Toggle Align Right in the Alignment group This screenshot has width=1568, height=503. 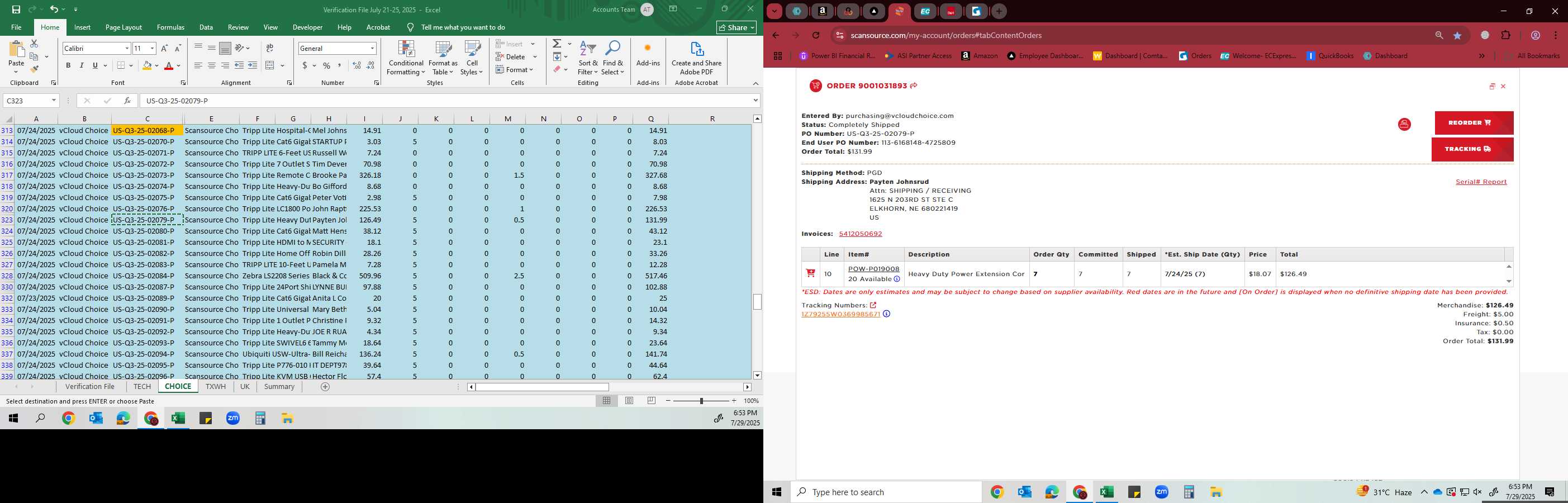[225, 66]
